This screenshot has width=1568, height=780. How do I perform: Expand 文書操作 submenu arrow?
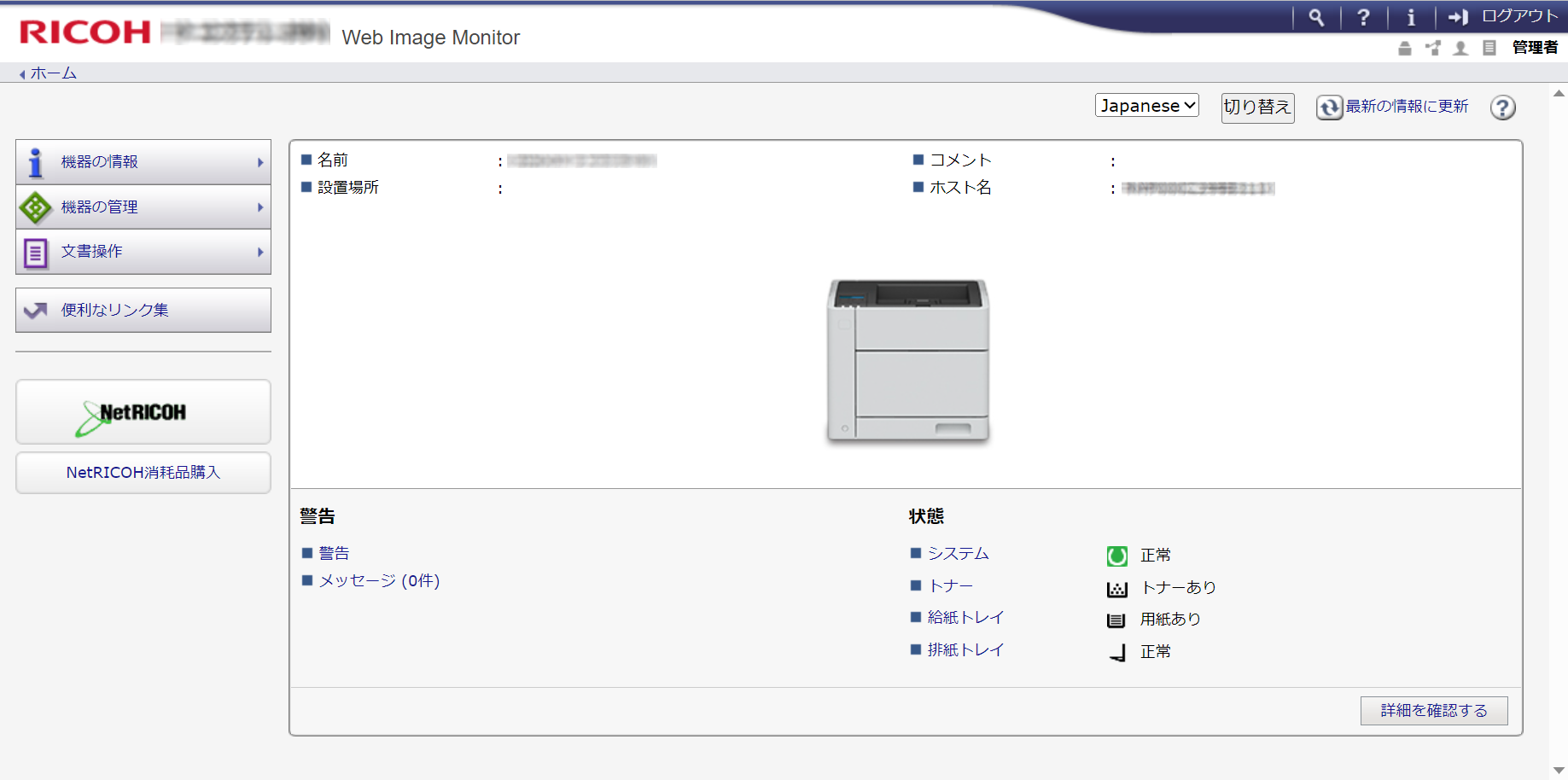260,252
